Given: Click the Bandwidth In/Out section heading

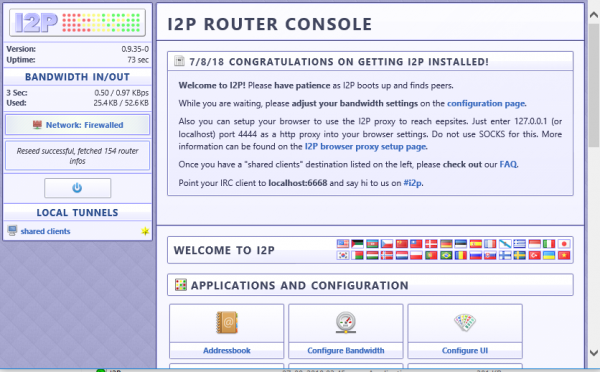Looking at the screenshot, I should pyautogui.click(x=77, y=77).
